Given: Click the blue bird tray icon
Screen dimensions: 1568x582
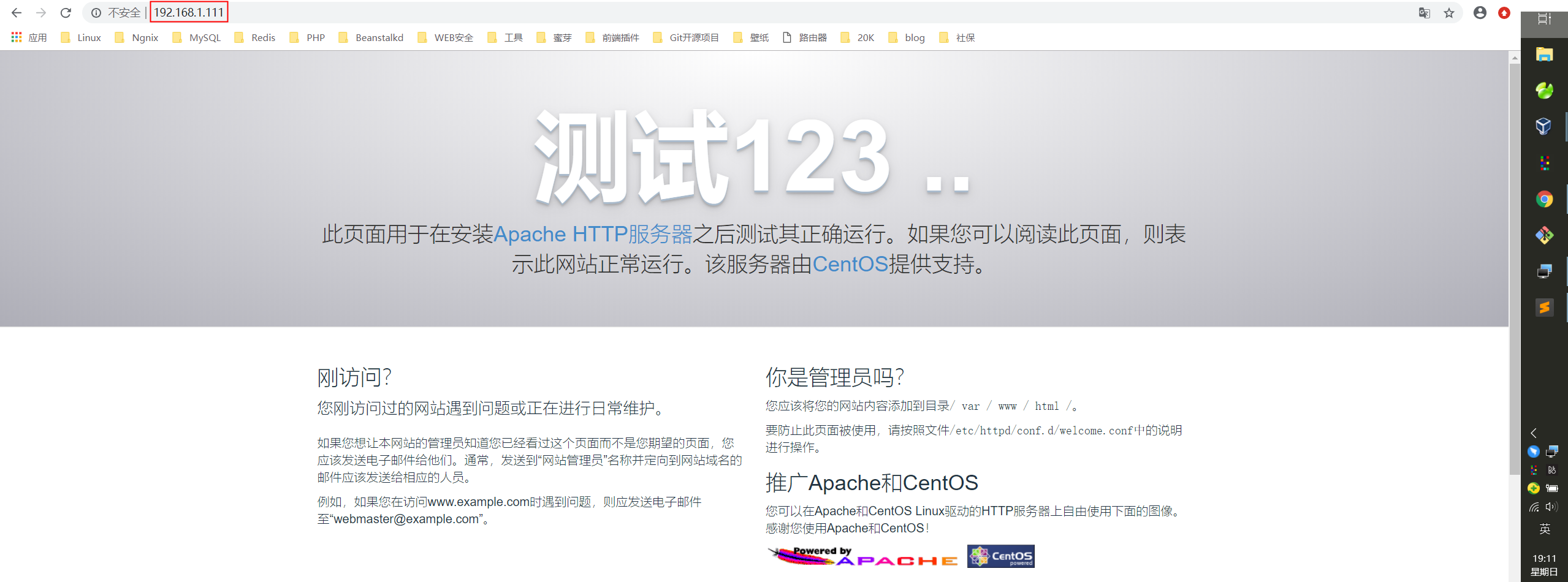Looking at the screenshot, I should tap(1534, 452).
